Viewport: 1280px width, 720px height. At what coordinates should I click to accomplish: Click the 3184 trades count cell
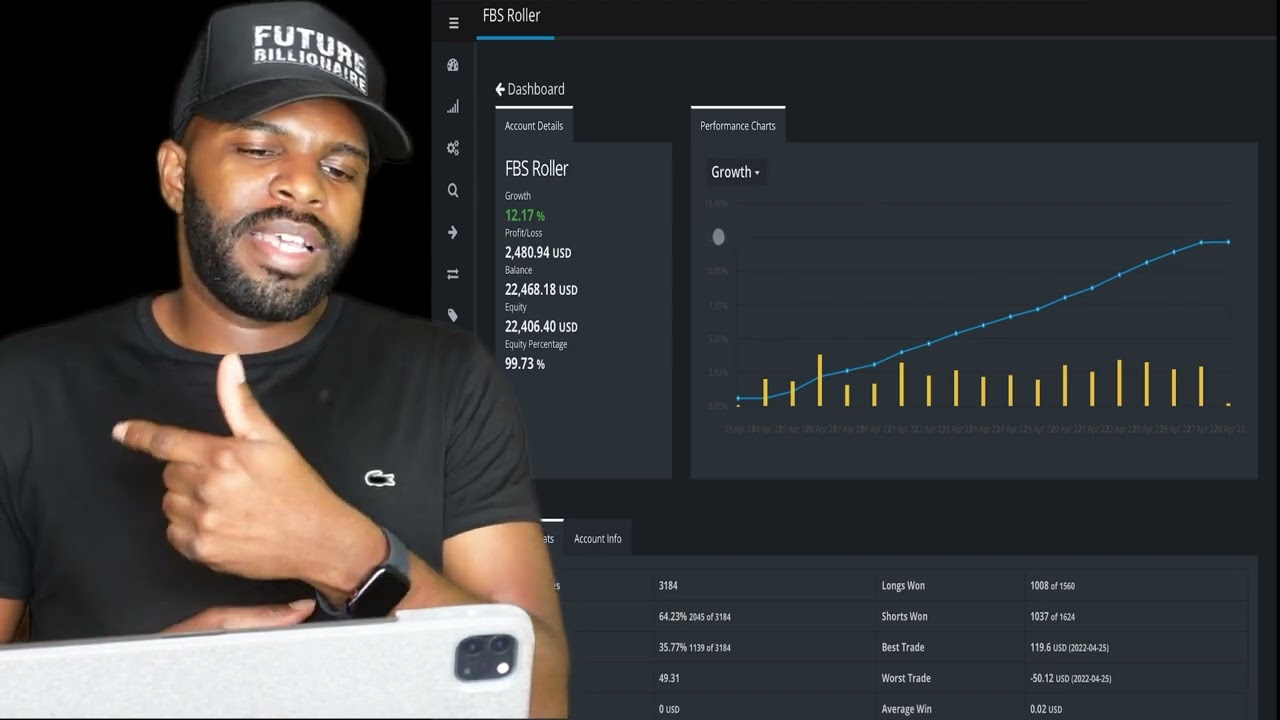pos(668,586)
